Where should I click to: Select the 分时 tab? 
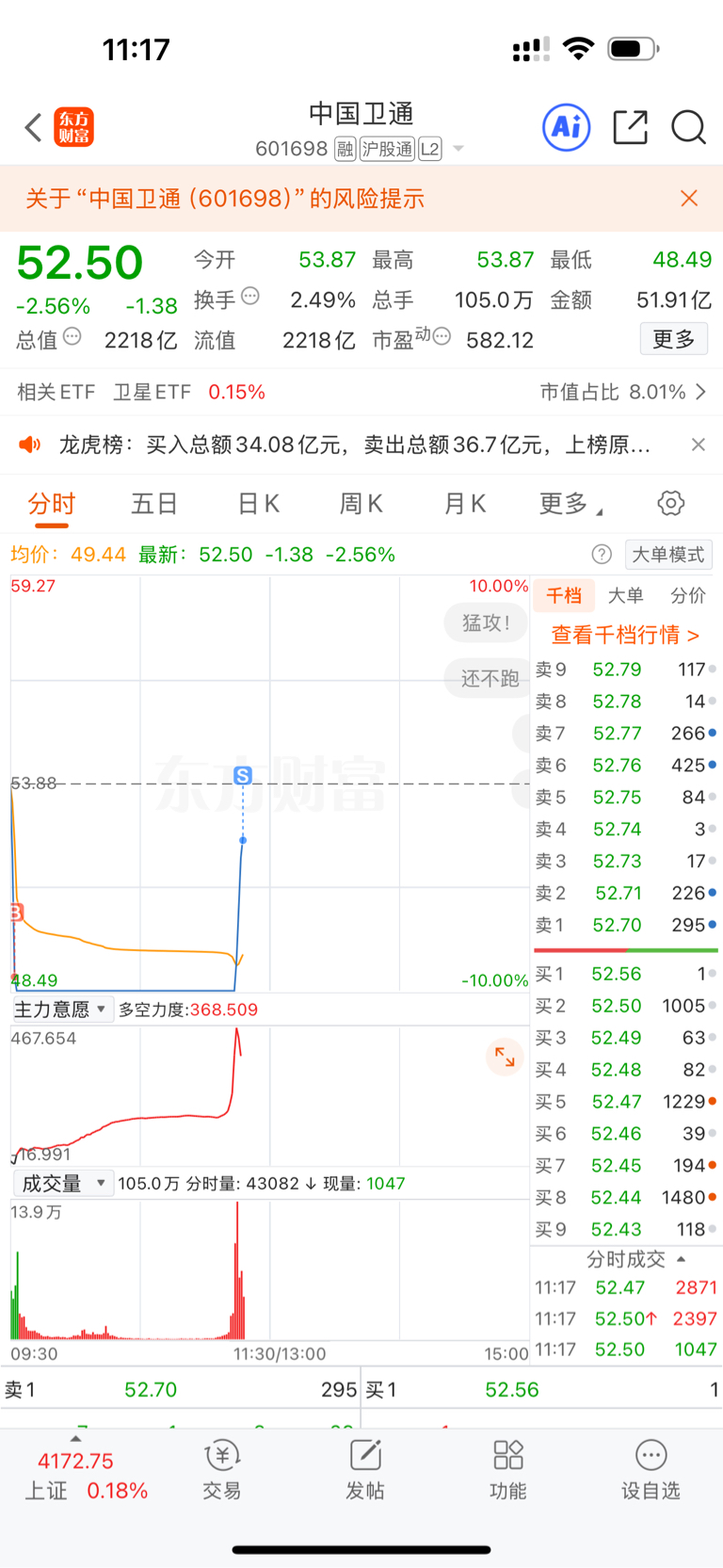51,505
